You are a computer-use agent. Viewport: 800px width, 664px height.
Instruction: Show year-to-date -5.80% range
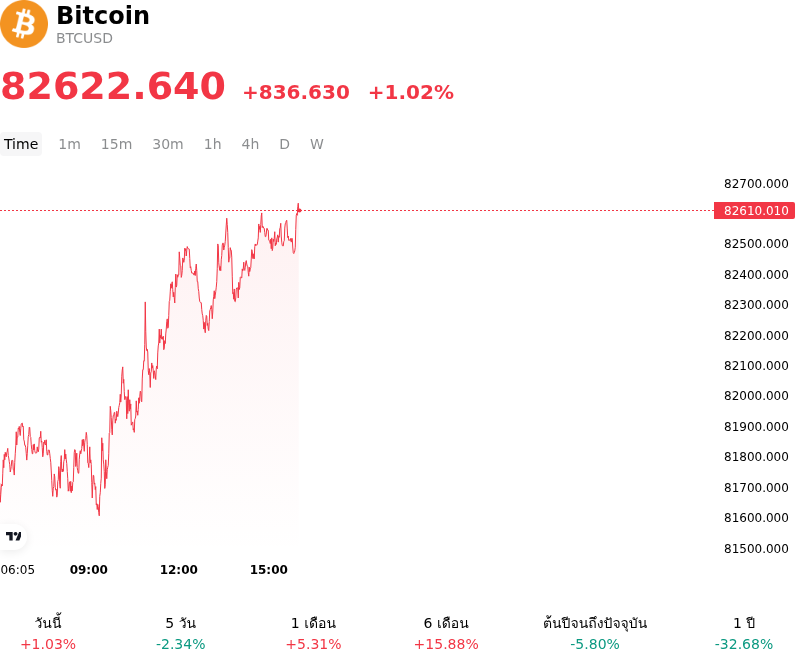point(595,633)
